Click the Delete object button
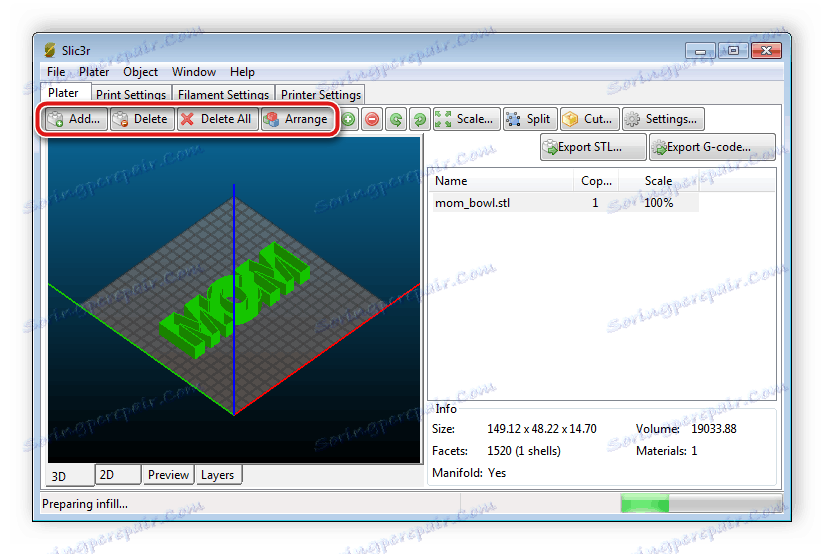The width and height of the screenshot is (824, 554). 142,119
